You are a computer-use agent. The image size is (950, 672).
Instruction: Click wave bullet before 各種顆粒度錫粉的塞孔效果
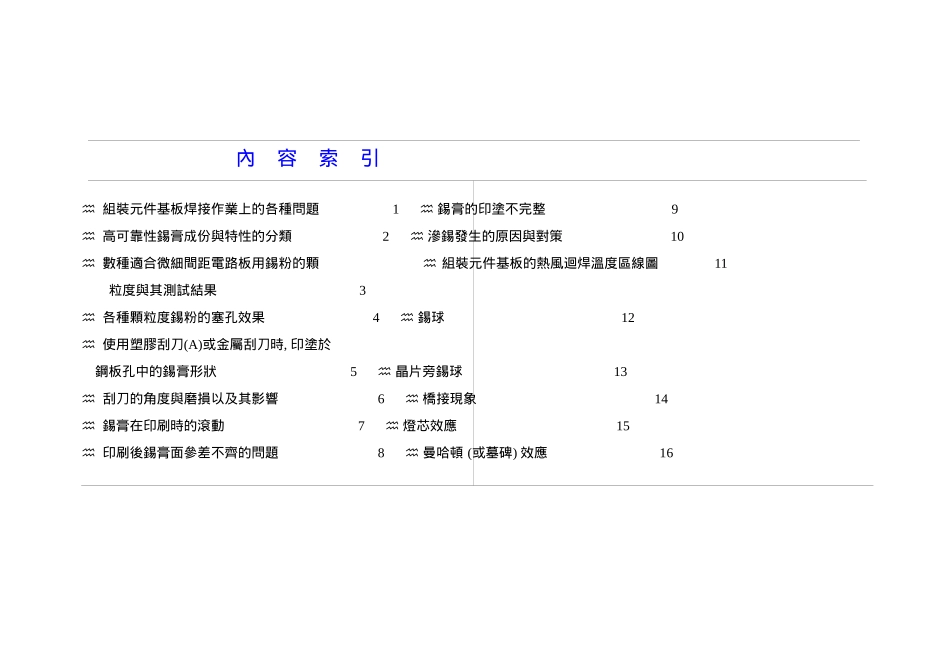point(88,317)
